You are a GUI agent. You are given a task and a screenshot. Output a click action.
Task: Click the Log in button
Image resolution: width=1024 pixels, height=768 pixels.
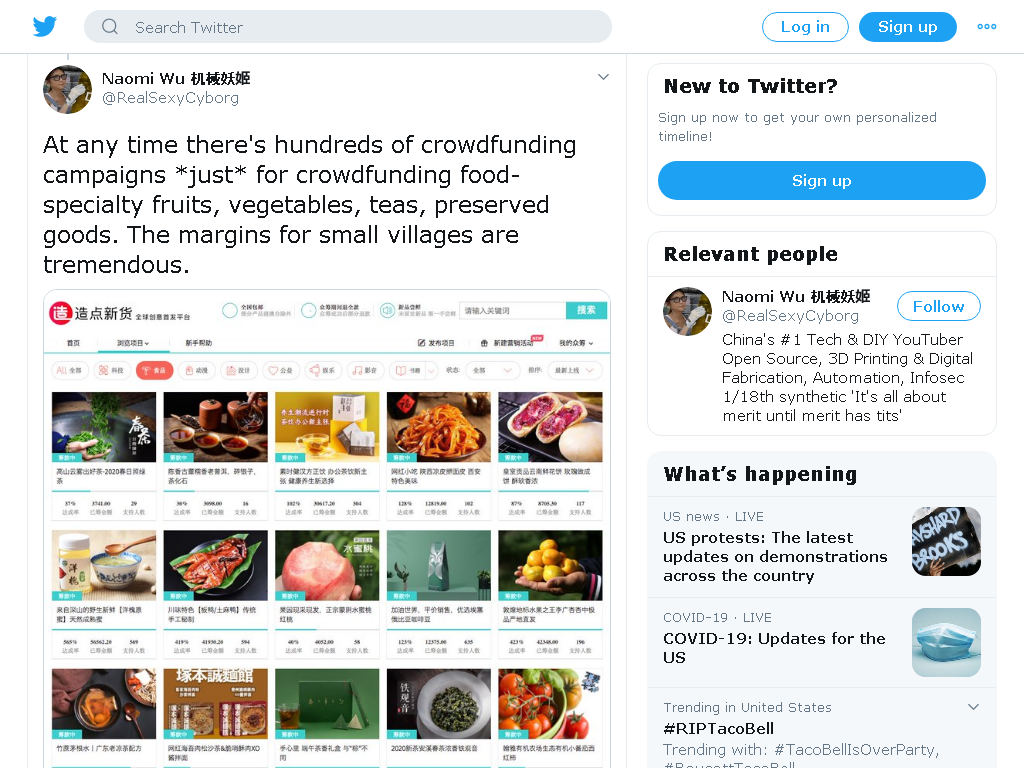[805, 27]
